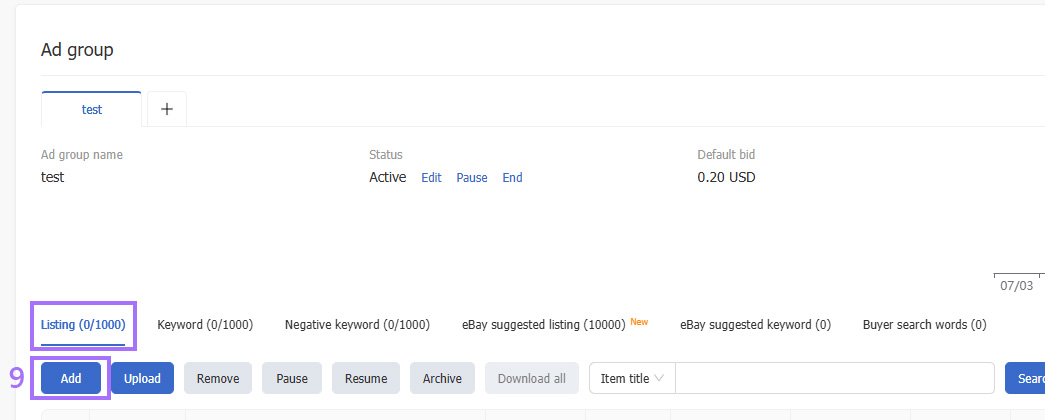The width and height of the screenshot is (1045, 420).
Task: Click the End status link
Action: tap(513, 178)
